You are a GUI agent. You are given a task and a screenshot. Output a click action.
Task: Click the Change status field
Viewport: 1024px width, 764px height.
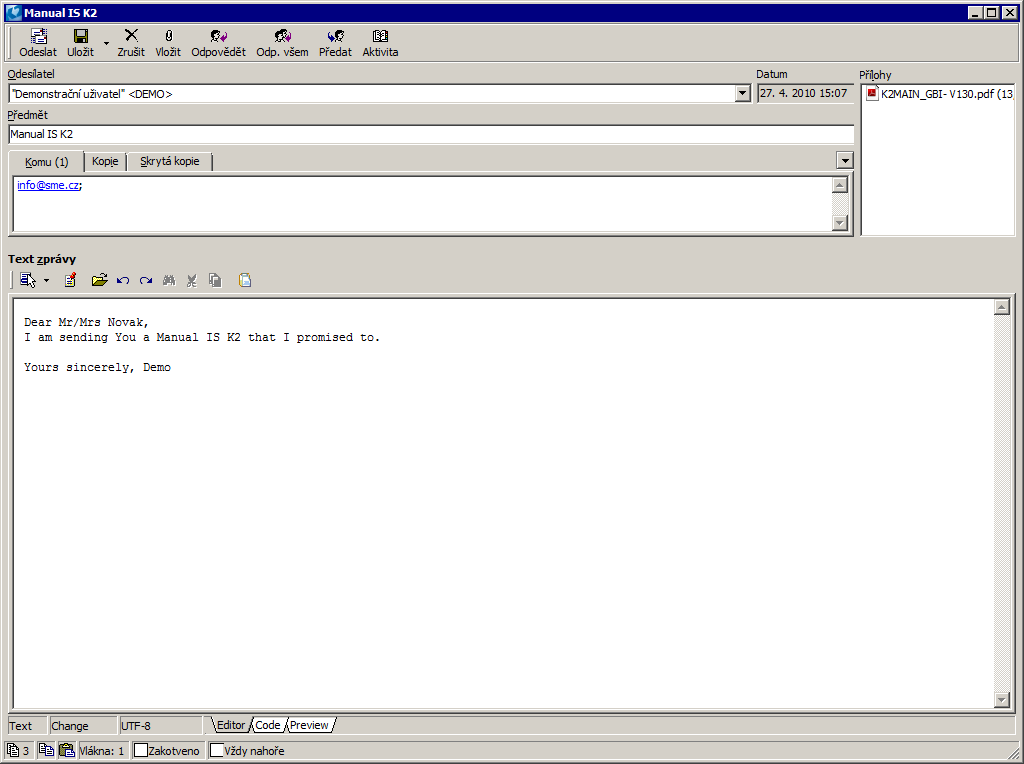[x=82, y=725]
